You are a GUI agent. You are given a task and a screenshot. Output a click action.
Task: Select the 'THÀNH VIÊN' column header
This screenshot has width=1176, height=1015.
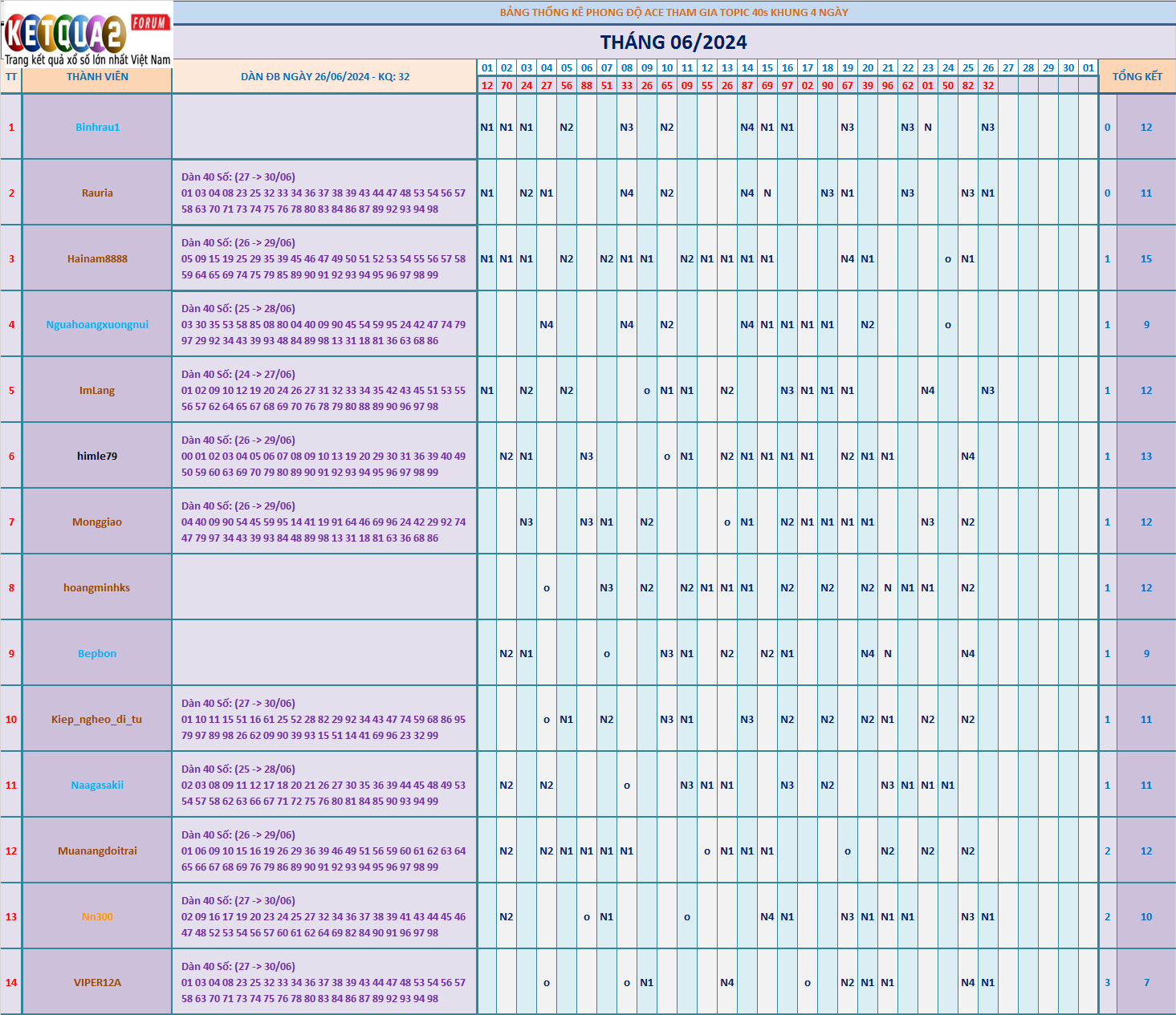click(x=97, y=77)
